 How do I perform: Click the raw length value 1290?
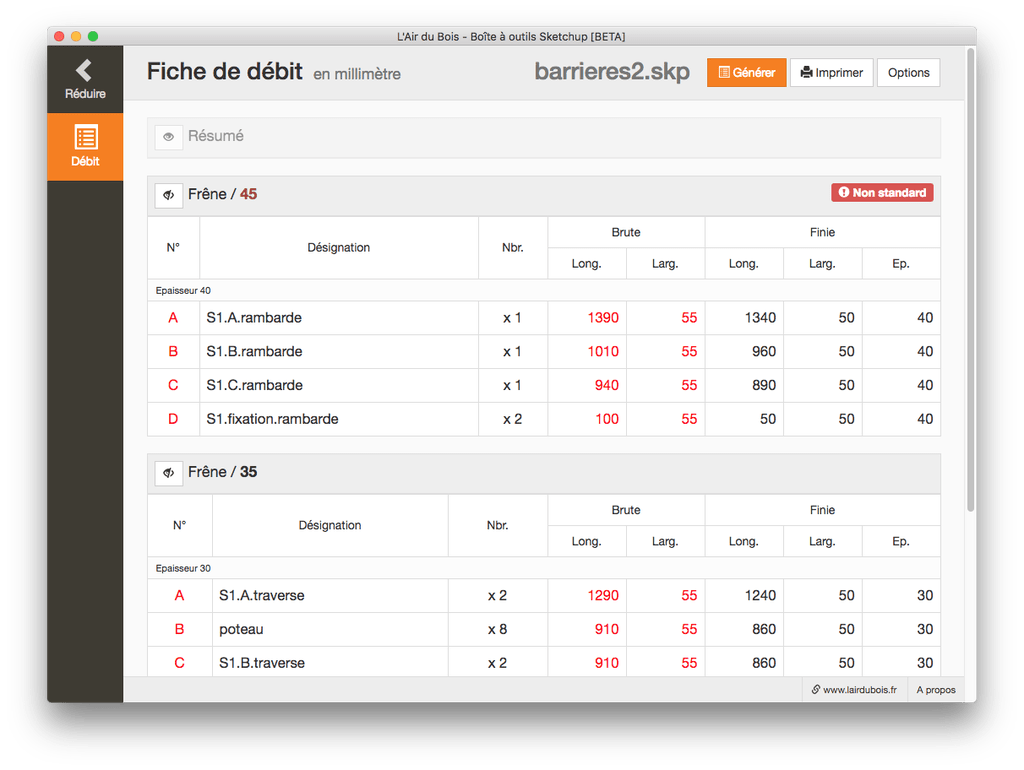(x=603, y=596)
